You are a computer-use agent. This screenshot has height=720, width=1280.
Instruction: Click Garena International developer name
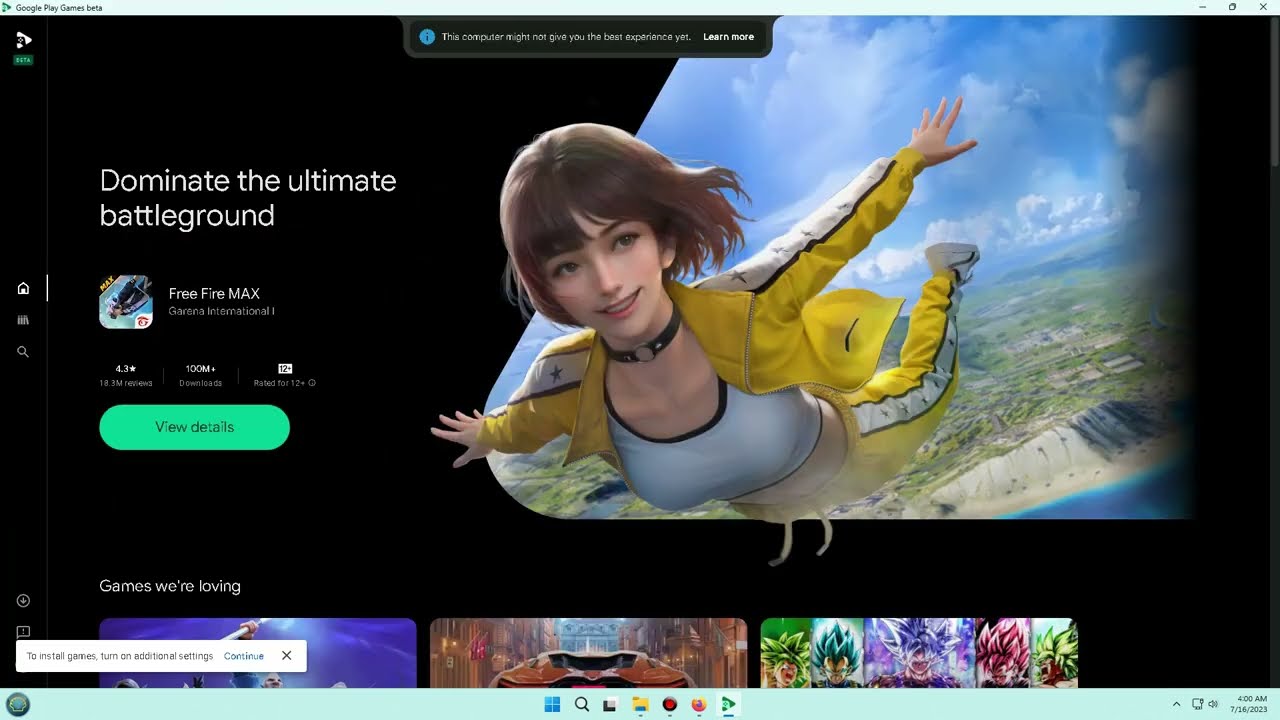221,311
